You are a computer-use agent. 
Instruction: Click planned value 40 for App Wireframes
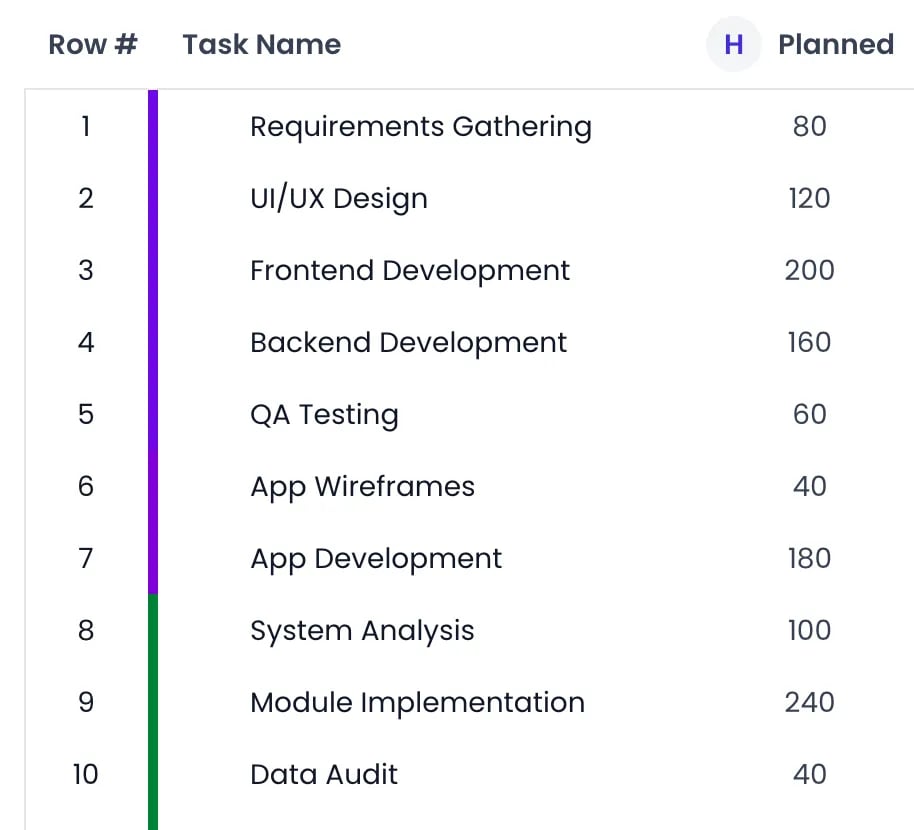pos(810,487)
